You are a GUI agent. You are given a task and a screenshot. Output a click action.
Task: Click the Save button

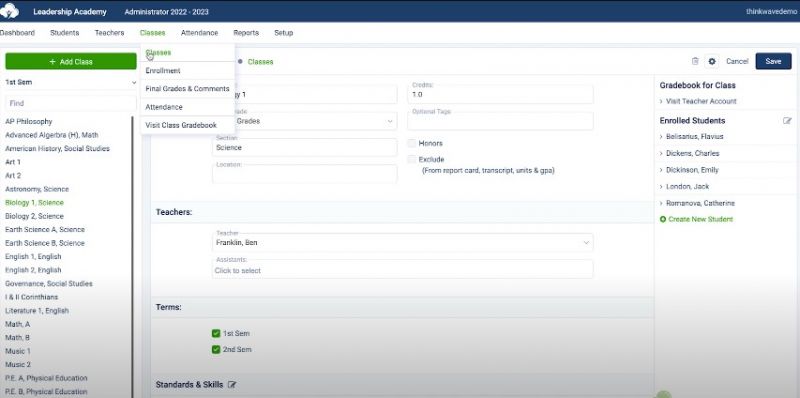[x=773, y=61]
